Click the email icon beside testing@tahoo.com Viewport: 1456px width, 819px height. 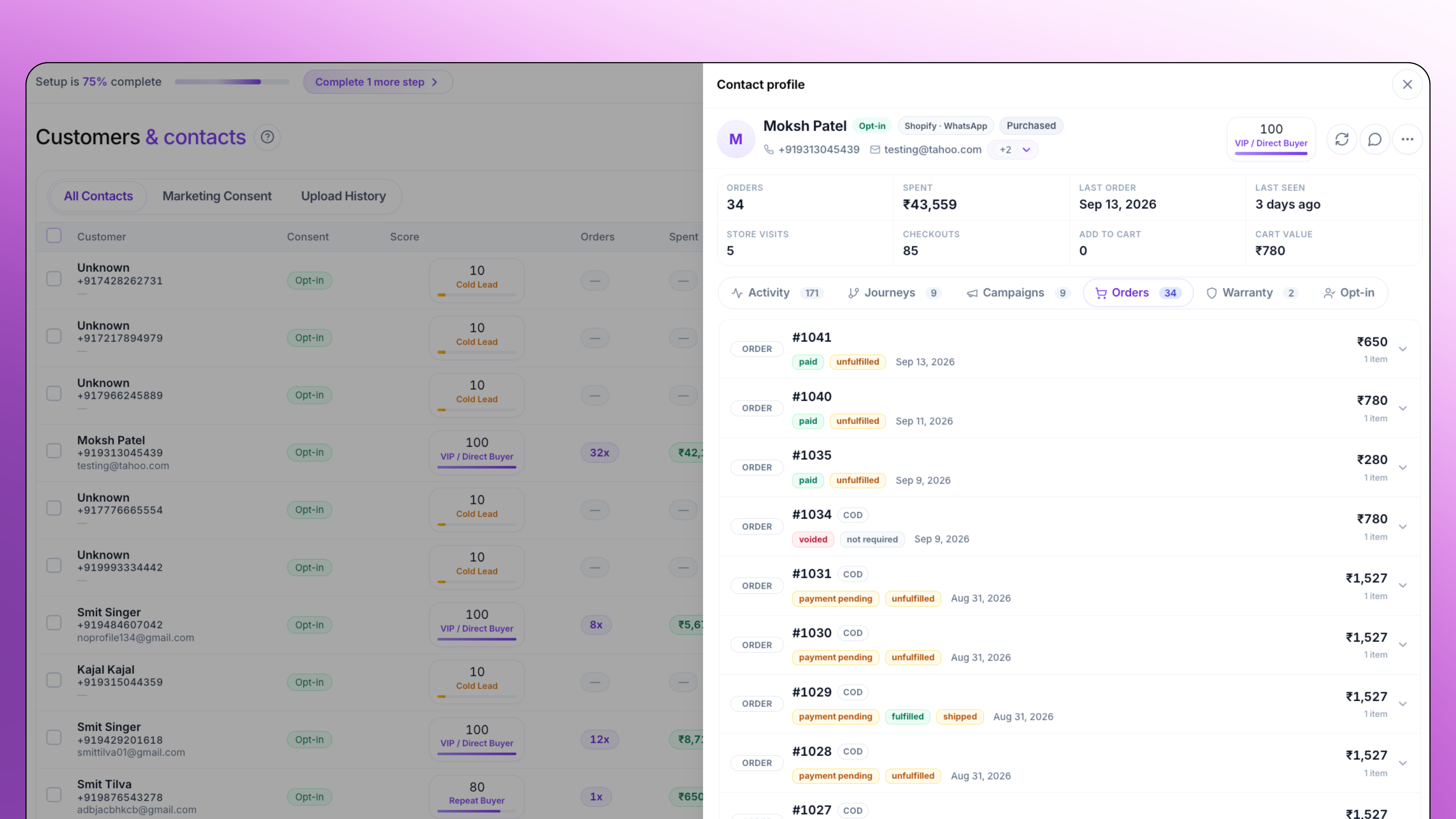point(875,149)
